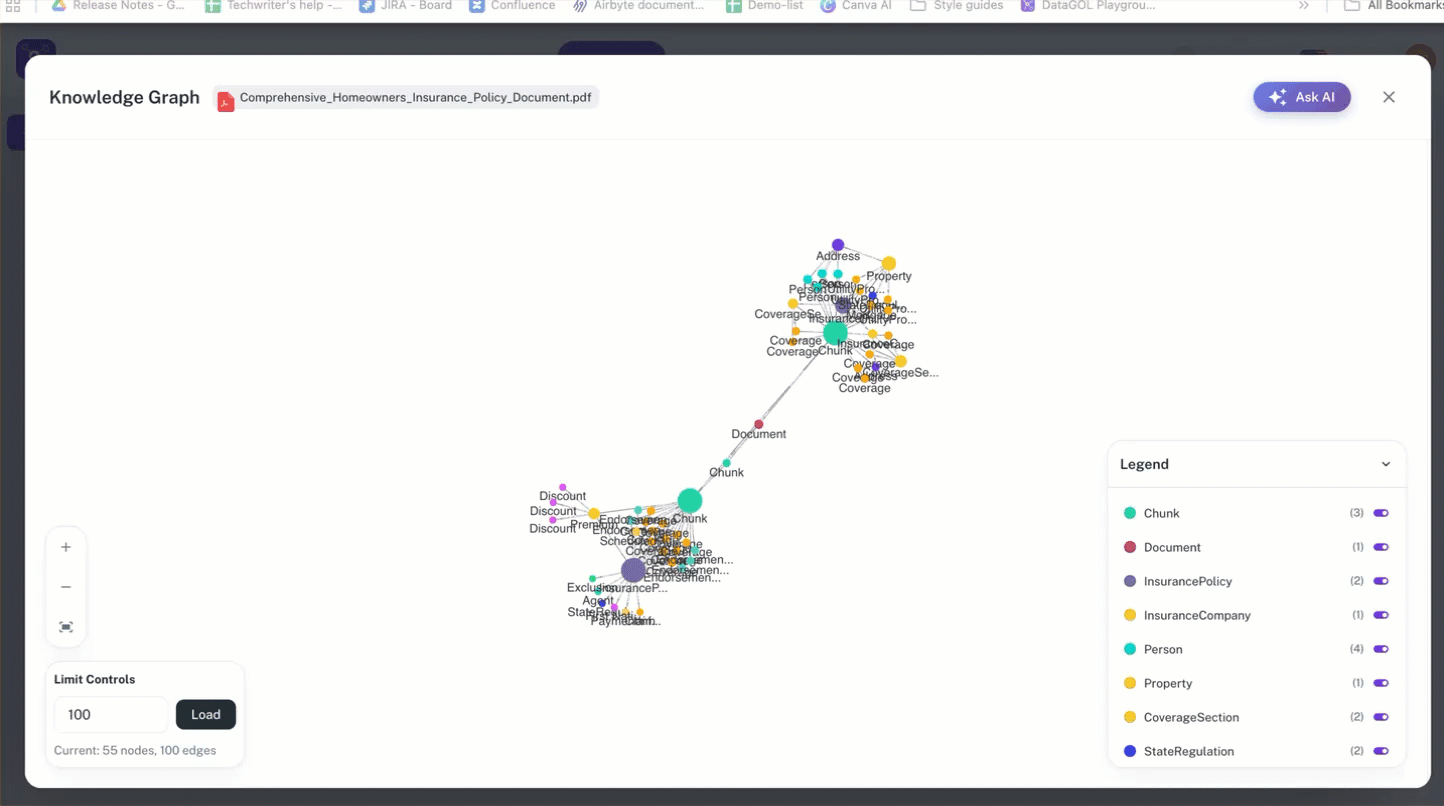This screenshot has height=806, width=1444.
Task: Collapse the Legend panel chevron
Action: tap(1386, 464)
